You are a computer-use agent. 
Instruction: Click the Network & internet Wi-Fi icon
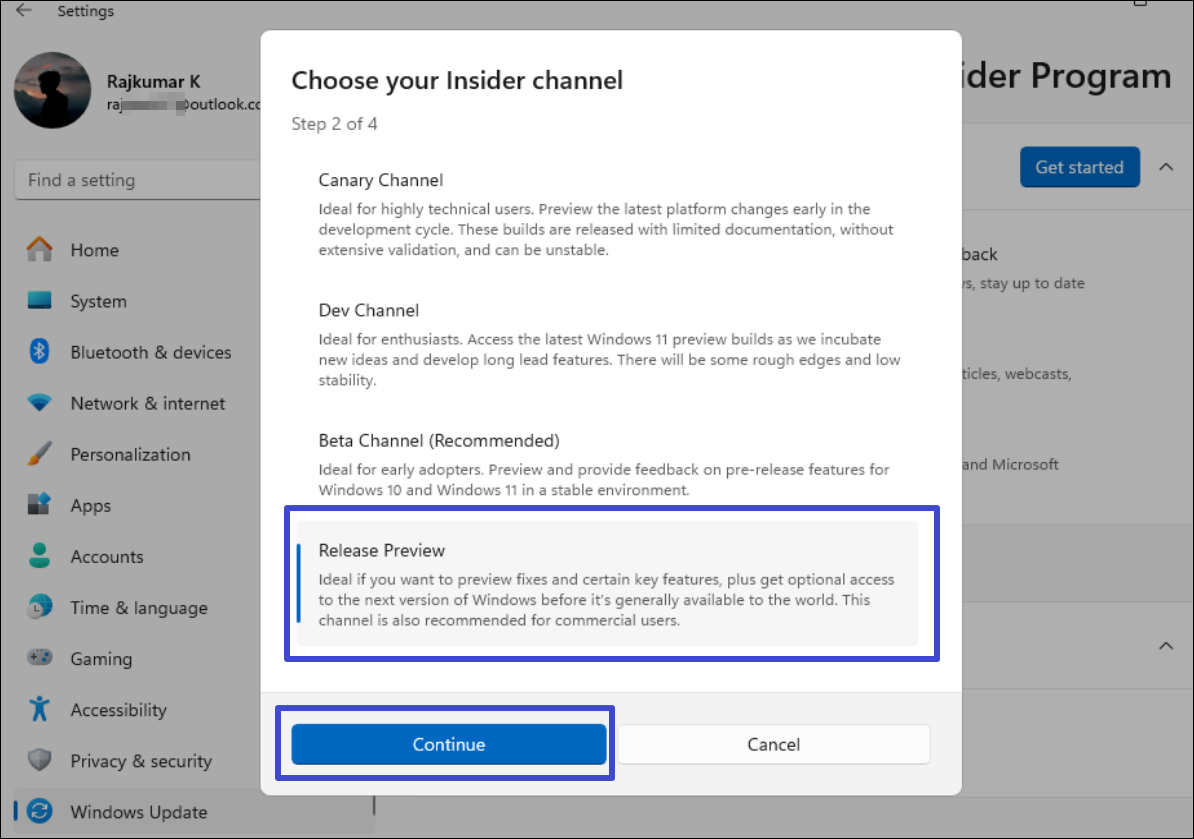[40, 403]
